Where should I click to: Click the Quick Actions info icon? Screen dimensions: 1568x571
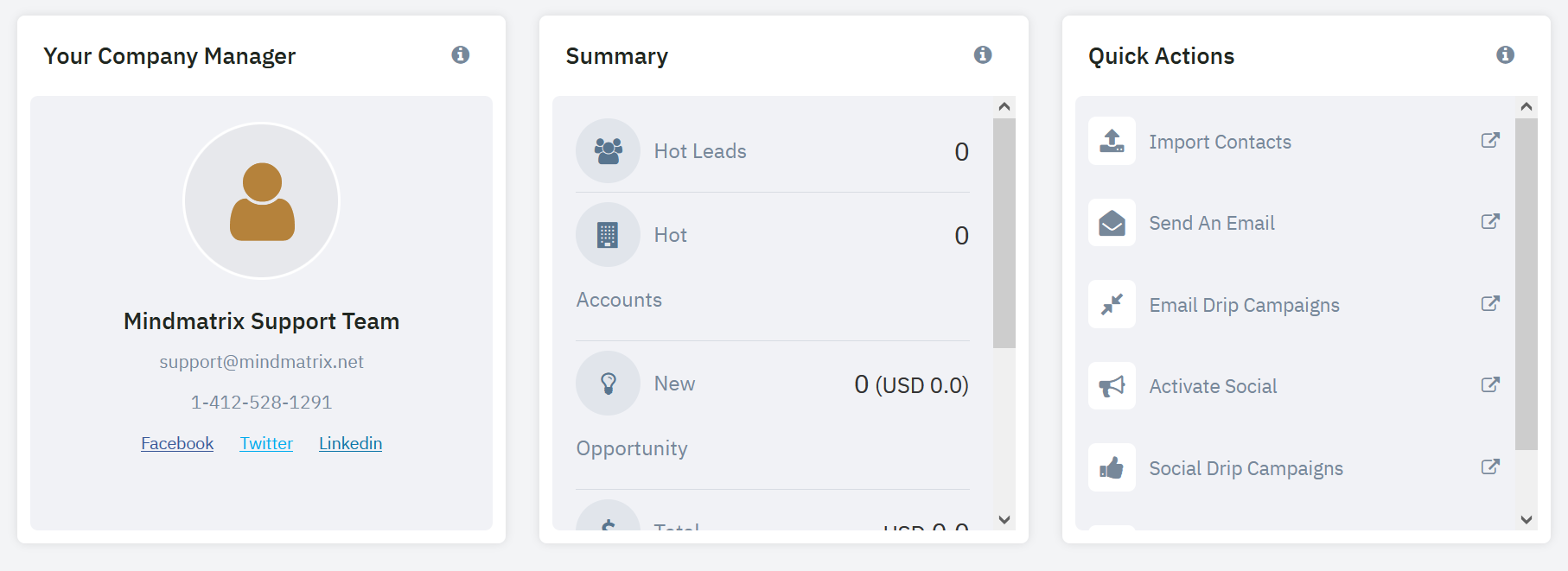coord(1505,55)
